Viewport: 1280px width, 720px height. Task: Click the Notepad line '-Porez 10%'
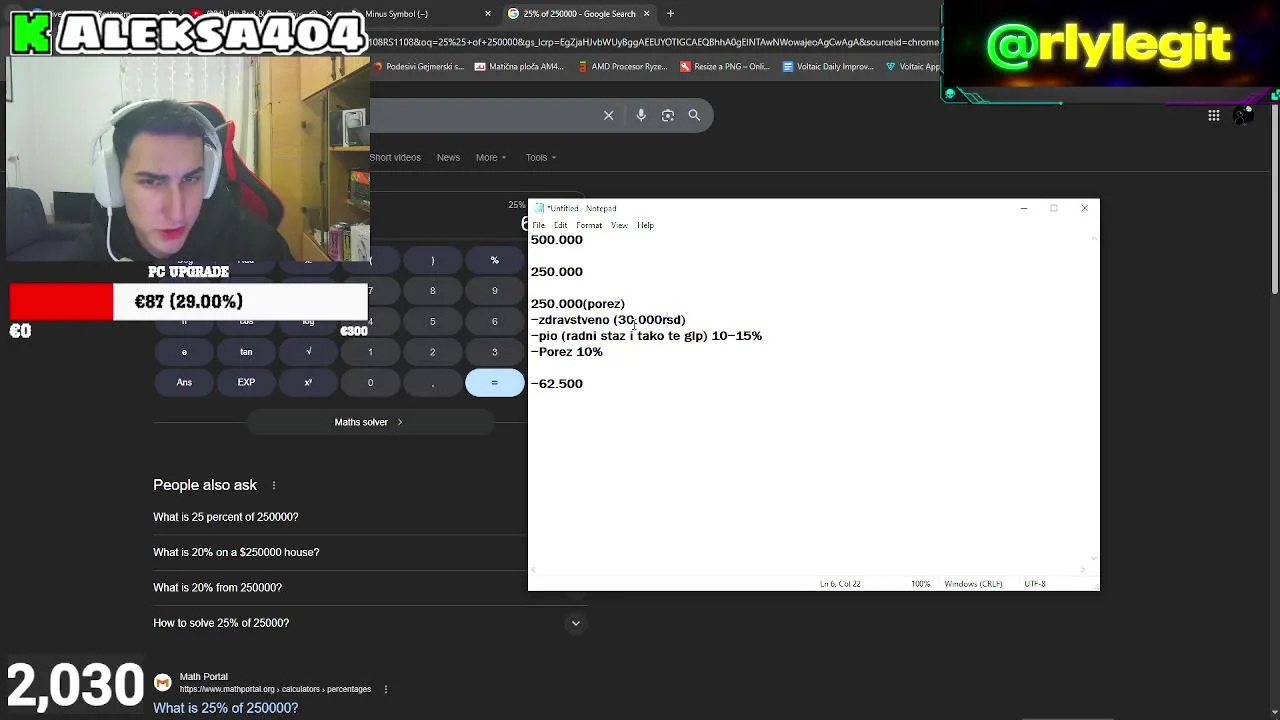567,352
